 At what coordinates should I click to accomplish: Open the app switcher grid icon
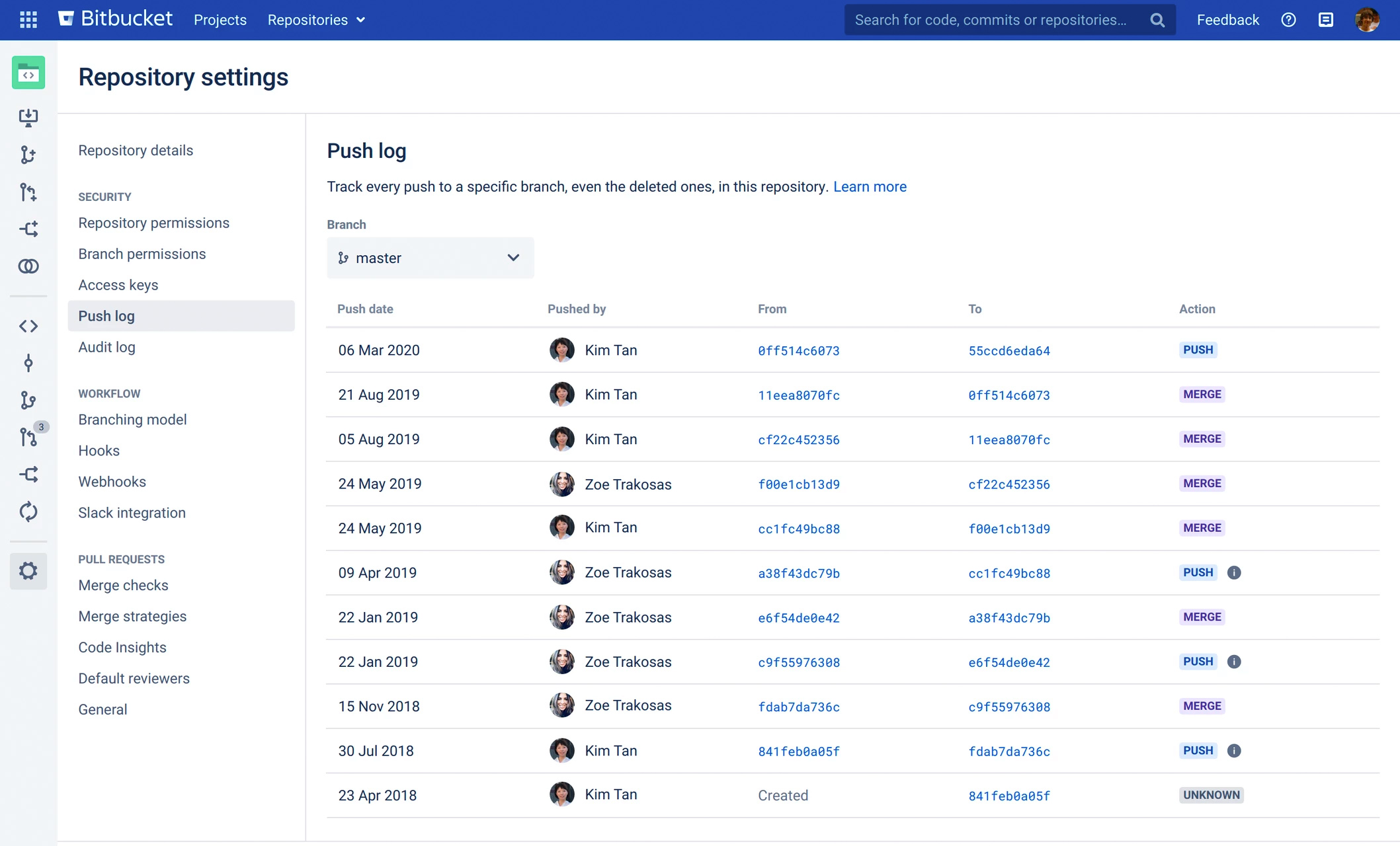pos(28,19)
